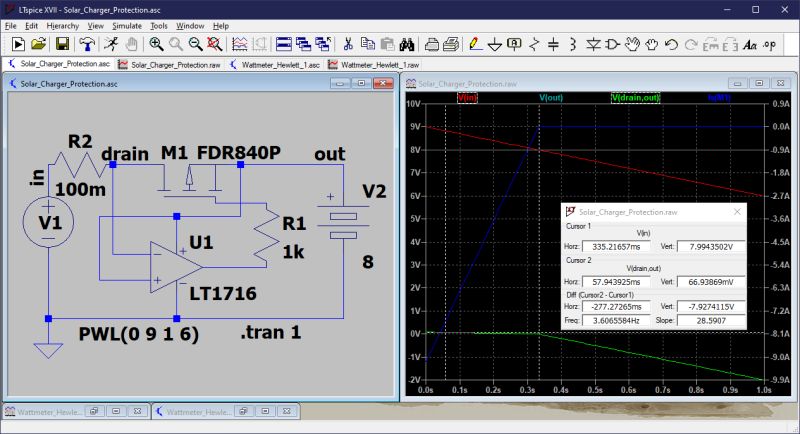
Task: Click the PWL(0 9 1 6) source text
Action: pos(138,334)
